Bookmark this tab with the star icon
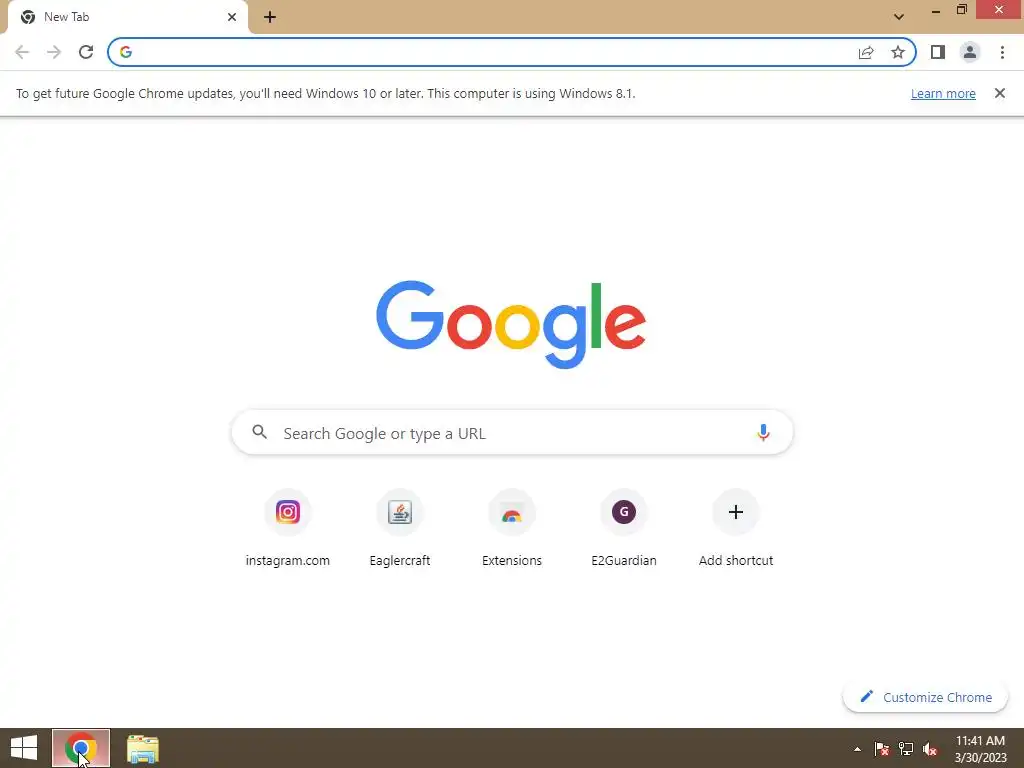This screenshot has width=1024, height=768. click(x=898, y=52)
